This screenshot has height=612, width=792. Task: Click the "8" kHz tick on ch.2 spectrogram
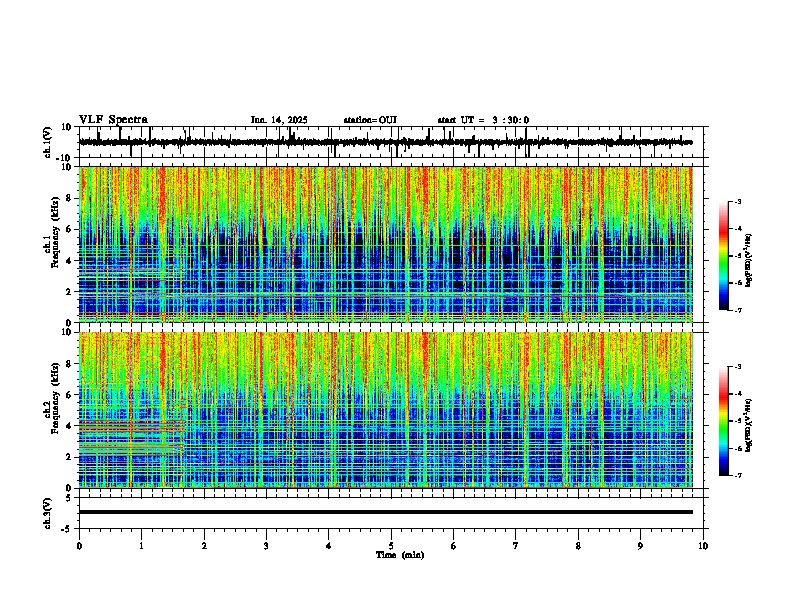pos(70,364)
